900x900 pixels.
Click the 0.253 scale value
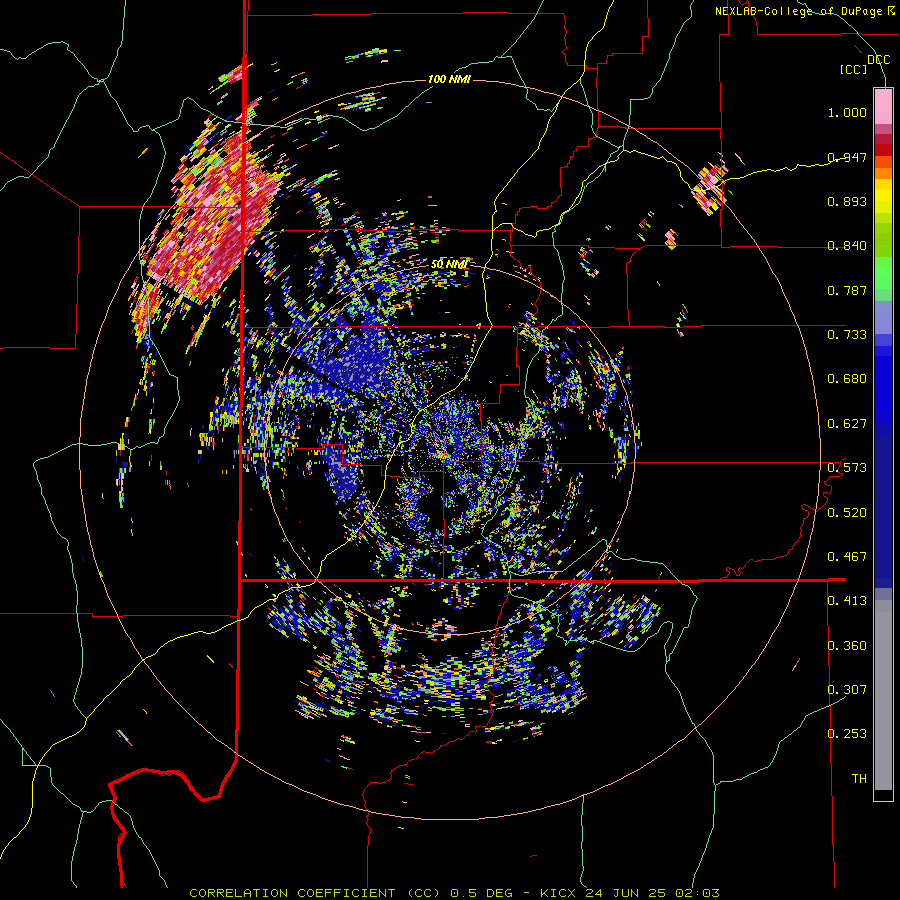(x=847, y=734)
